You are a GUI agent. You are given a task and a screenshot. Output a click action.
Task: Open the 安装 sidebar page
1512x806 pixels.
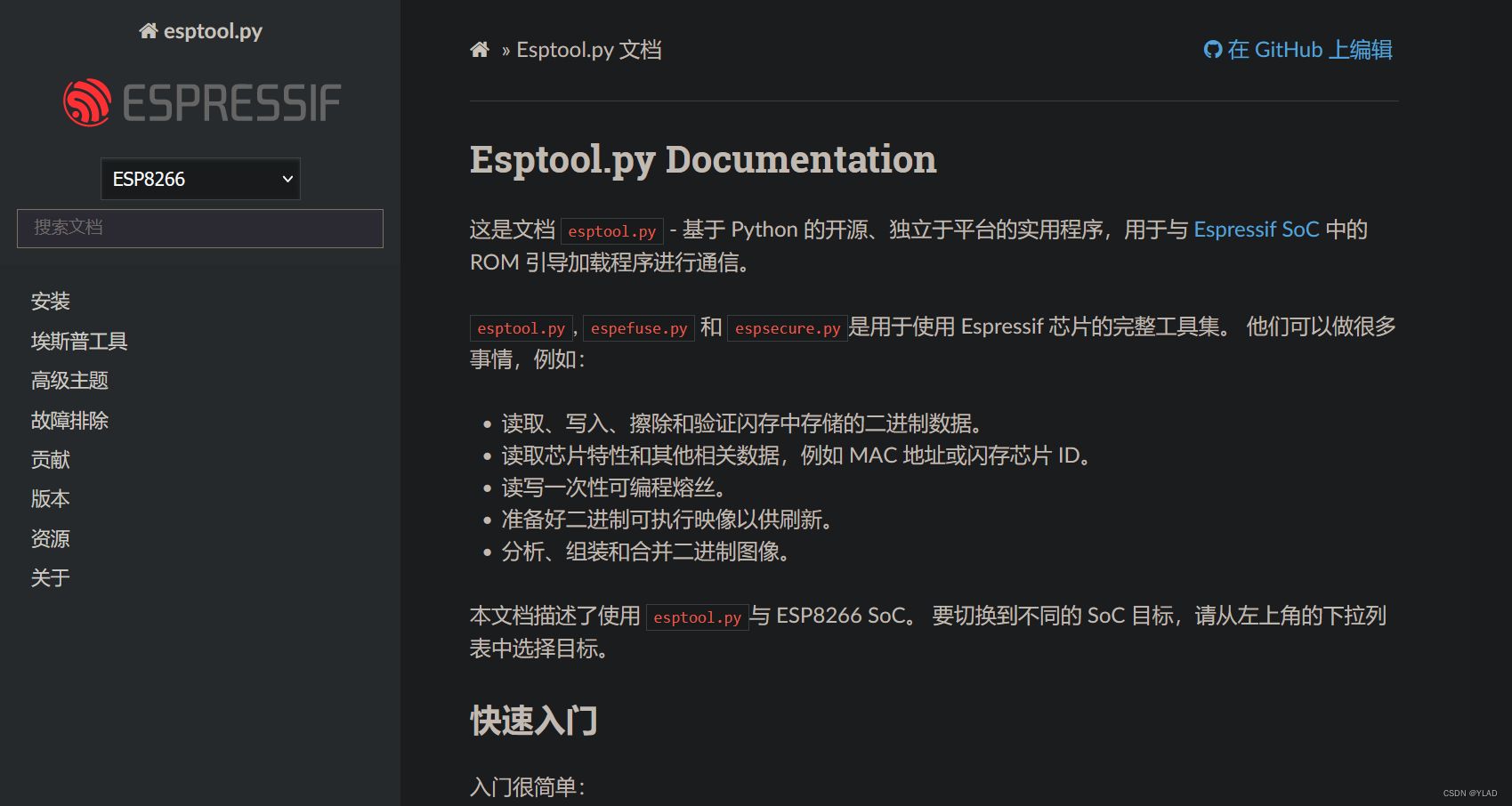(x=51, y=302)
